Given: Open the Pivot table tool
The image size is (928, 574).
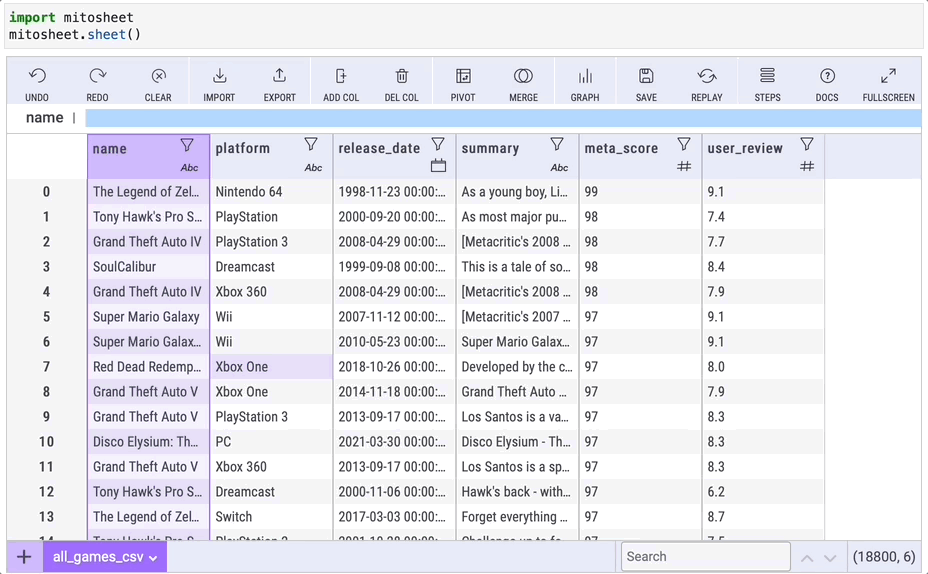Looking at the screenshot, I should tap(463, 77).
